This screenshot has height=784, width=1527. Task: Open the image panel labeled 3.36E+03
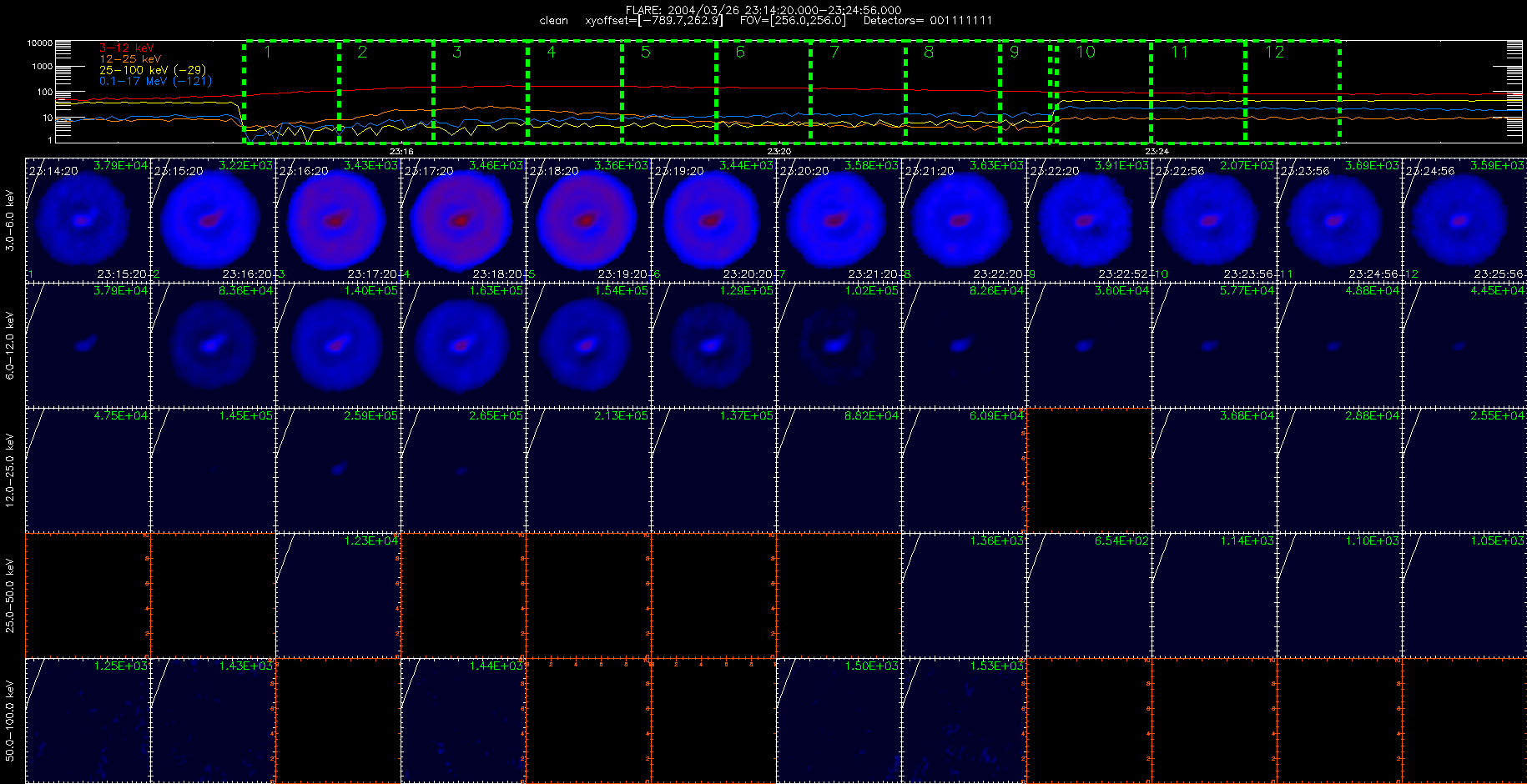tap(588, 220)
